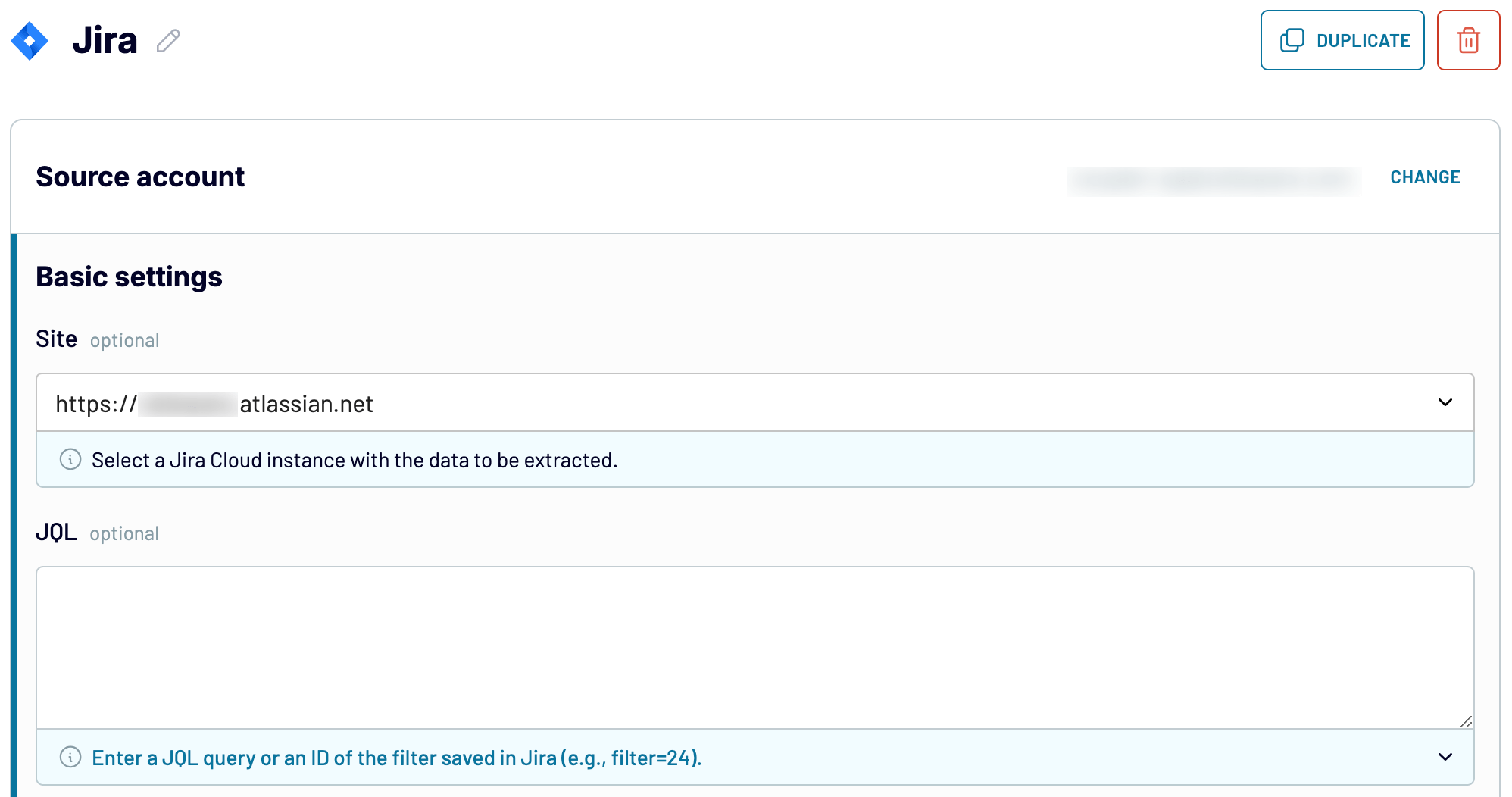
Task: Click the info icon beside the JQL query hint
Action: [x=70, y=757]
